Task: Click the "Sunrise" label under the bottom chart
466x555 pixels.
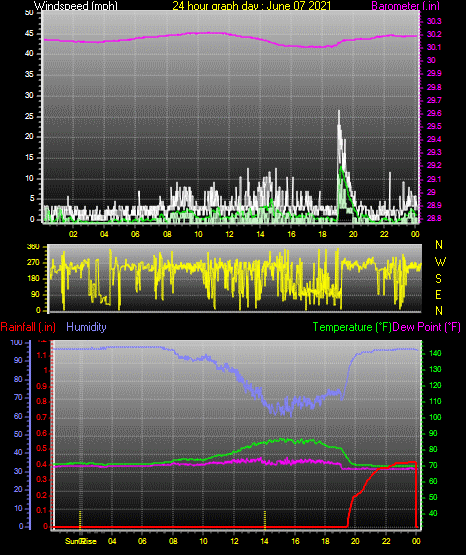Action: click(x=80, y=541)
